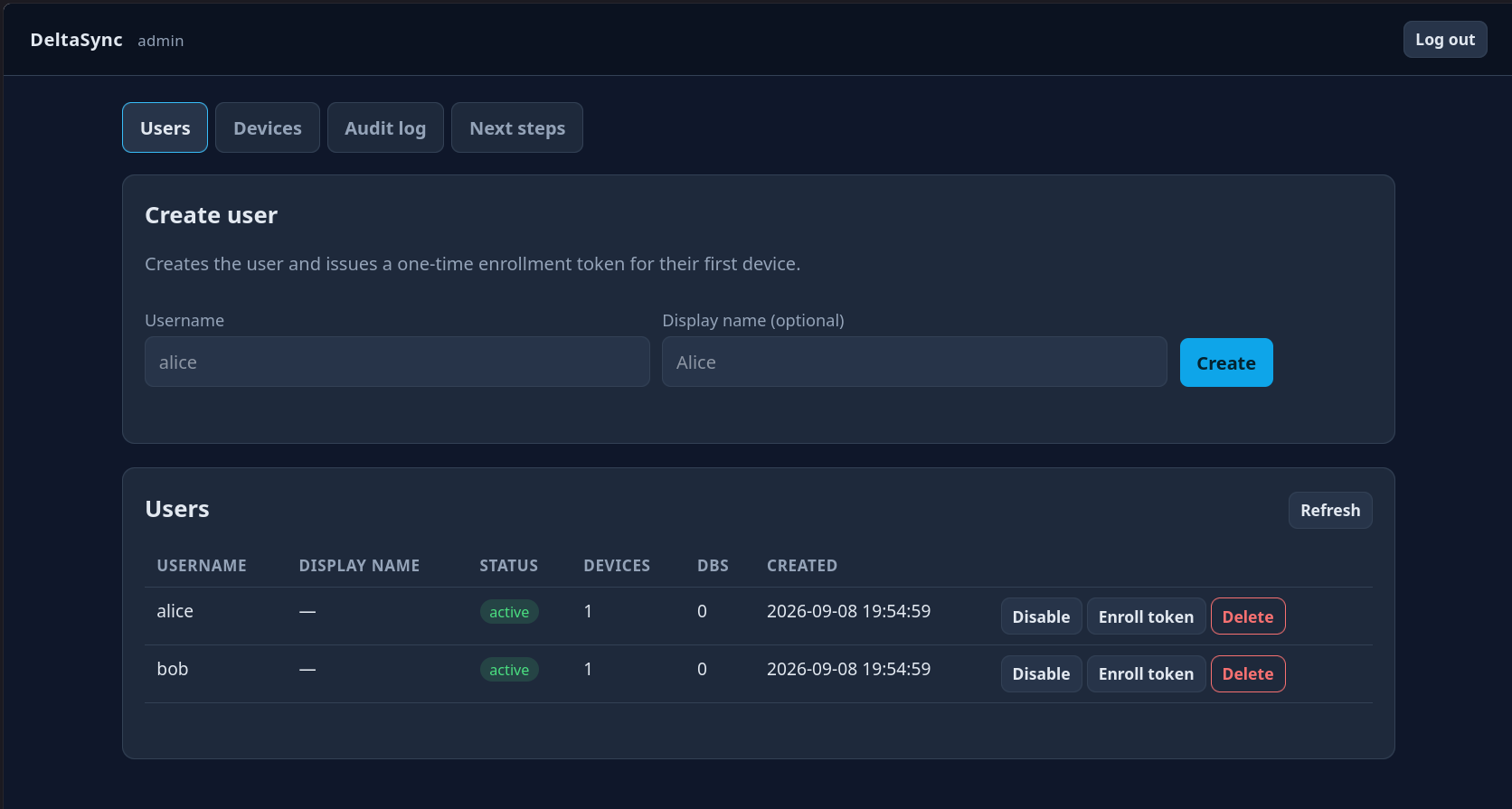Click the CREATED column header
The height and width of the screenshot is (809, 1512).
pos(802,566)
